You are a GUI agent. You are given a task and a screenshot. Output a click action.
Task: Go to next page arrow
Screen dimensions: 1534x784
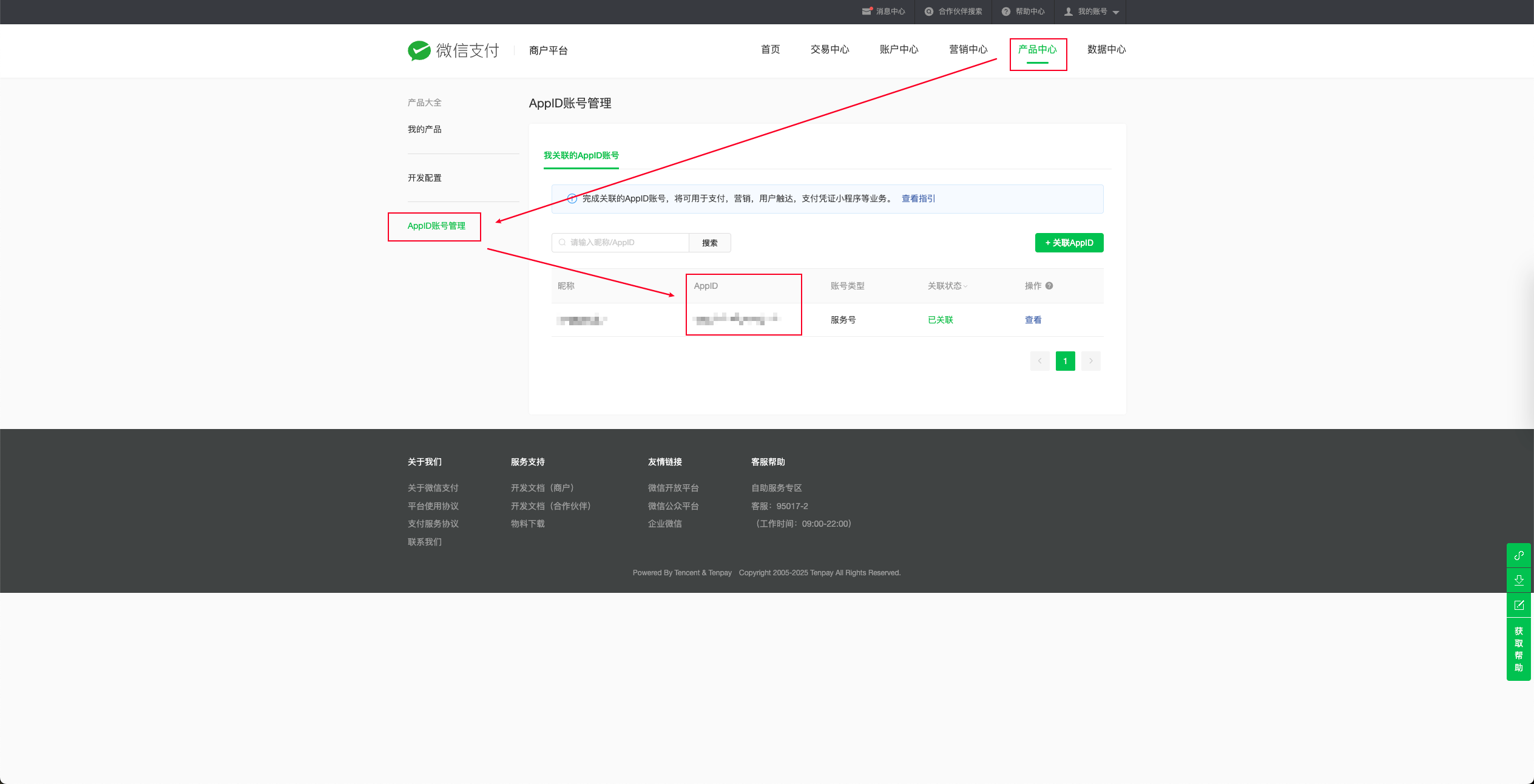pos(1090,361)
